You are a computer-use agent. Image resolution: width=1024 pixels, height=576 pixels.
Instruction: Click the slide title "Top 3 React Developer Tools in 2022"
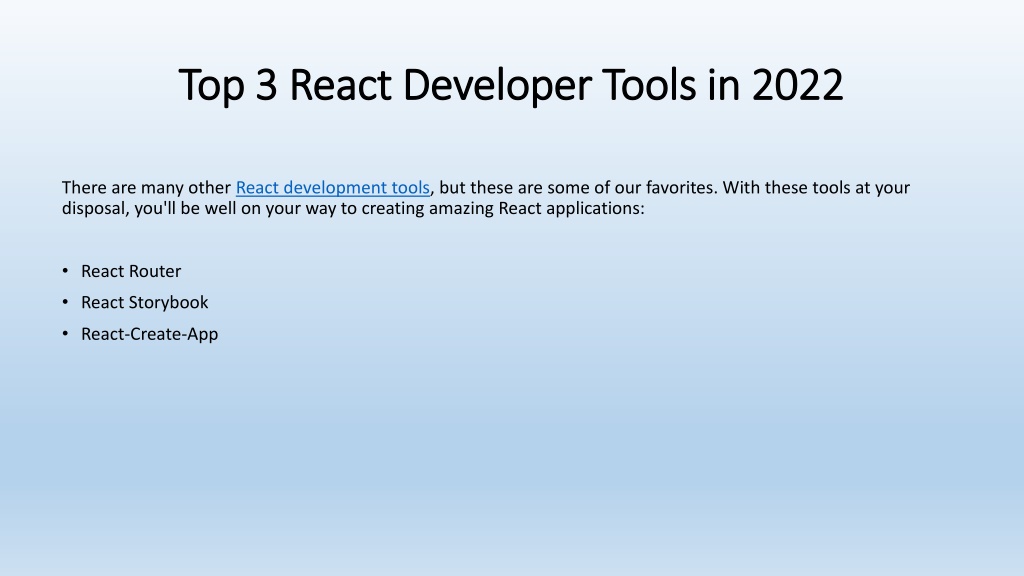[511, 85]
